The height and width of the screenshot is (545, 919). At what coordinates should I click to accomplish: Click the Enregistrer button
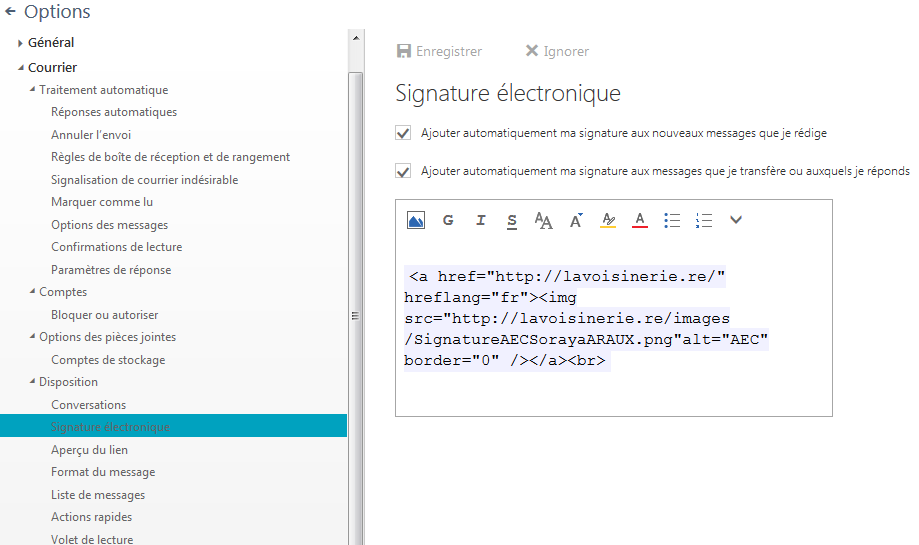click(x=439, y=51)
